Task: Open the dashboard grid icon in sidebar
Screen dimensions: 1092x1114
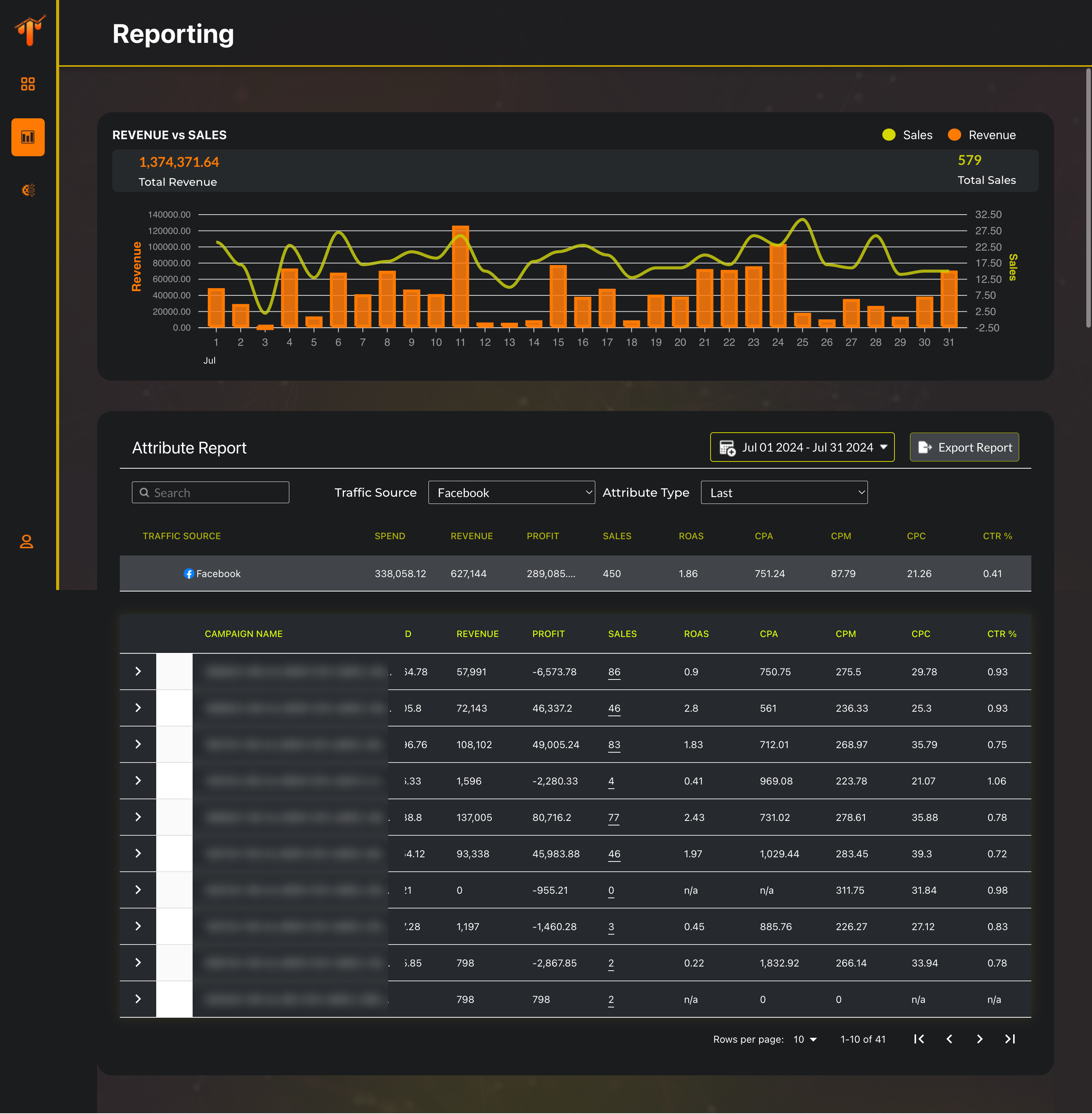Action: click(x=28, y=84)
